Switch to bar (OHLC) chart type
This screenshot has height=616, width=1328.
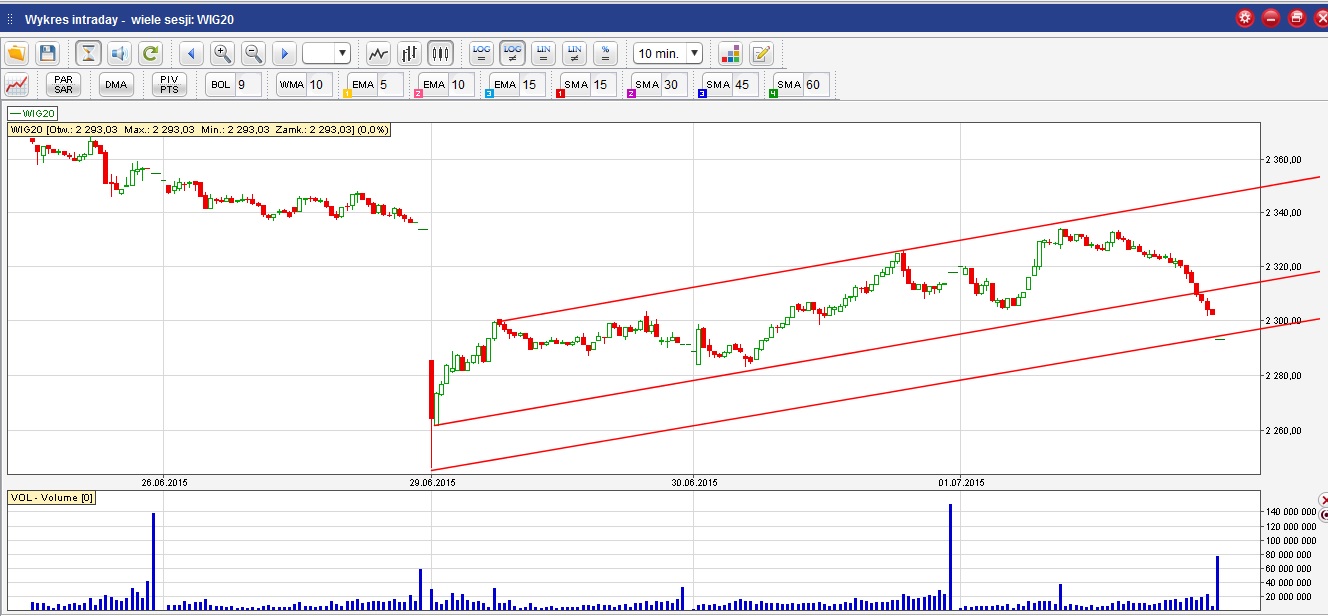409,53
